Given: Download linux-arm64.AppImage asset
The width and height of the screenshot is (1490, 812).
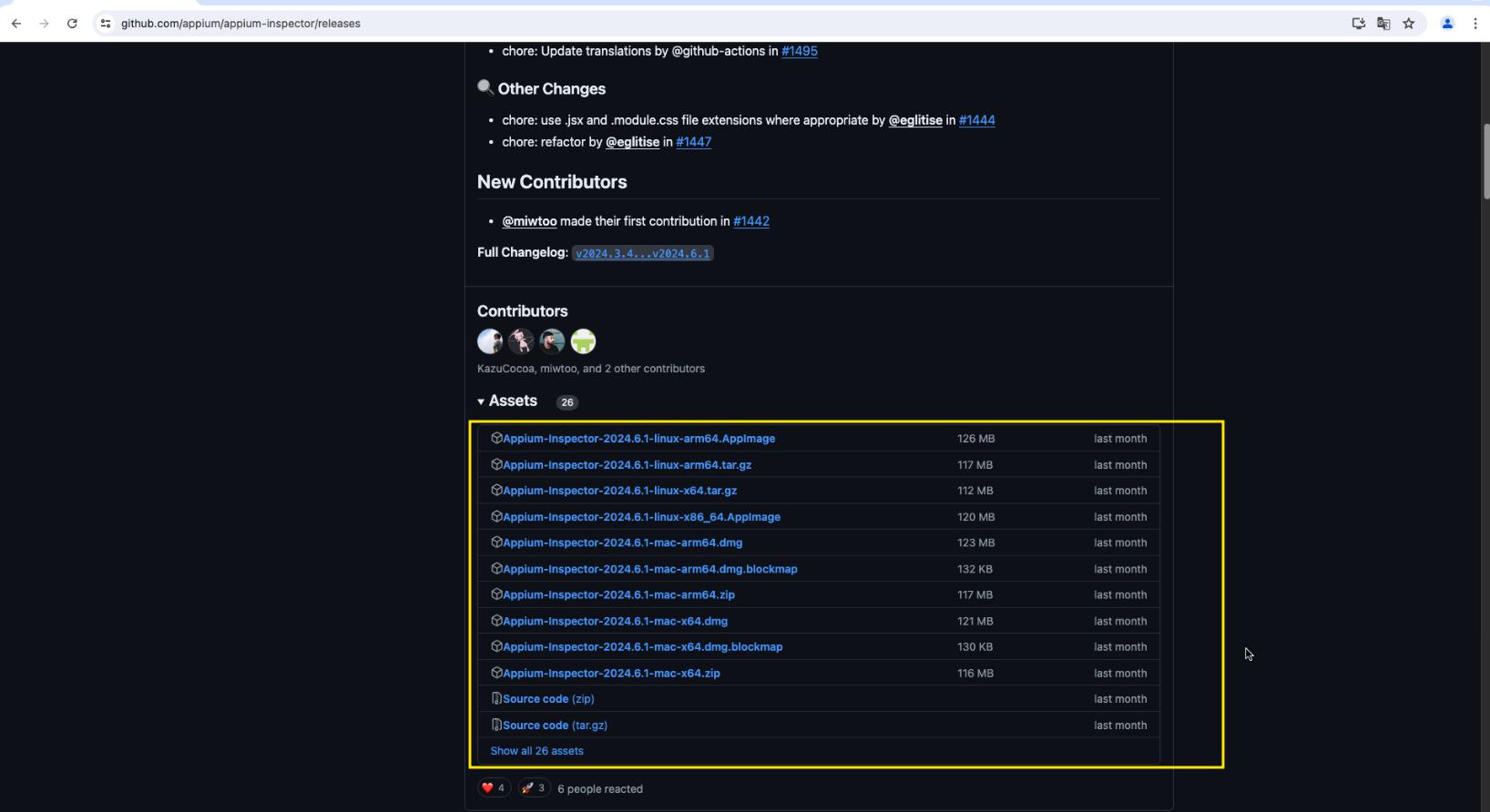Looking at the screenshot, I should [638, 439].
